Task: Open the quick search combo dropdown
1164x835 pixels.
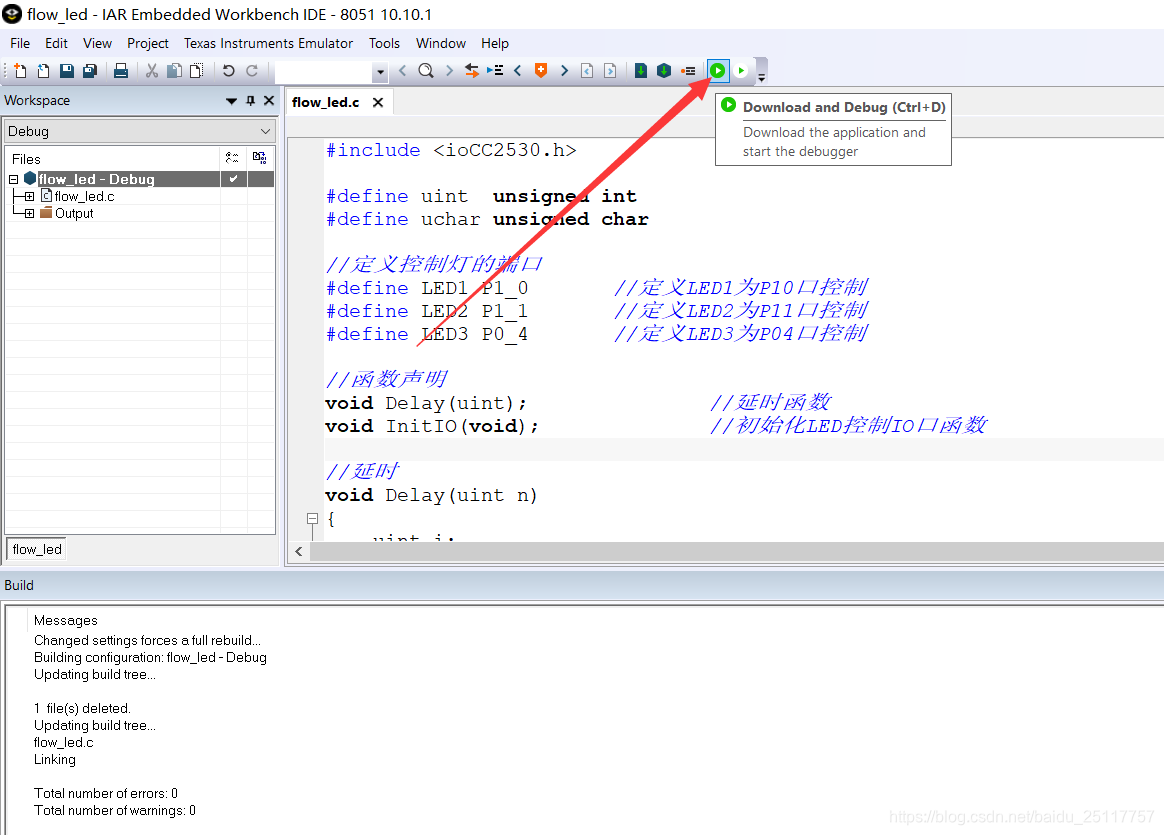Action: tap(380, 72)
